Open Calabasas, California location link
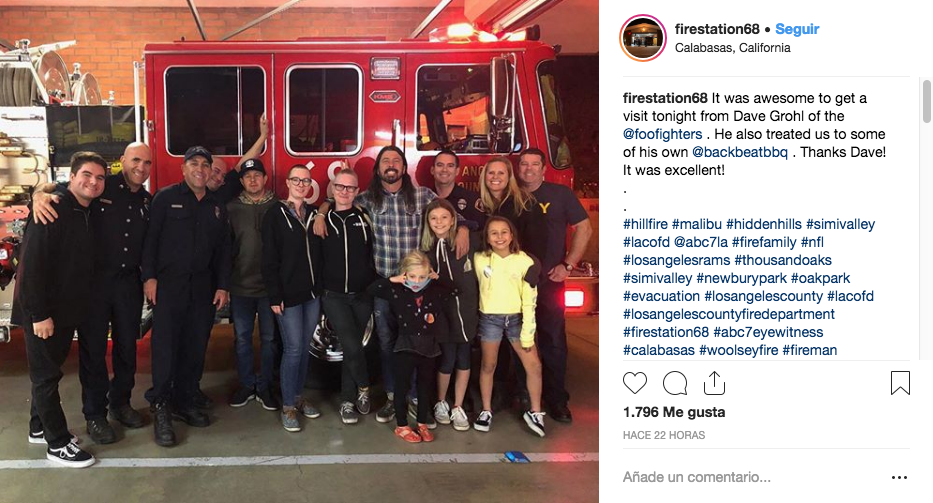 tap(732, 48)
